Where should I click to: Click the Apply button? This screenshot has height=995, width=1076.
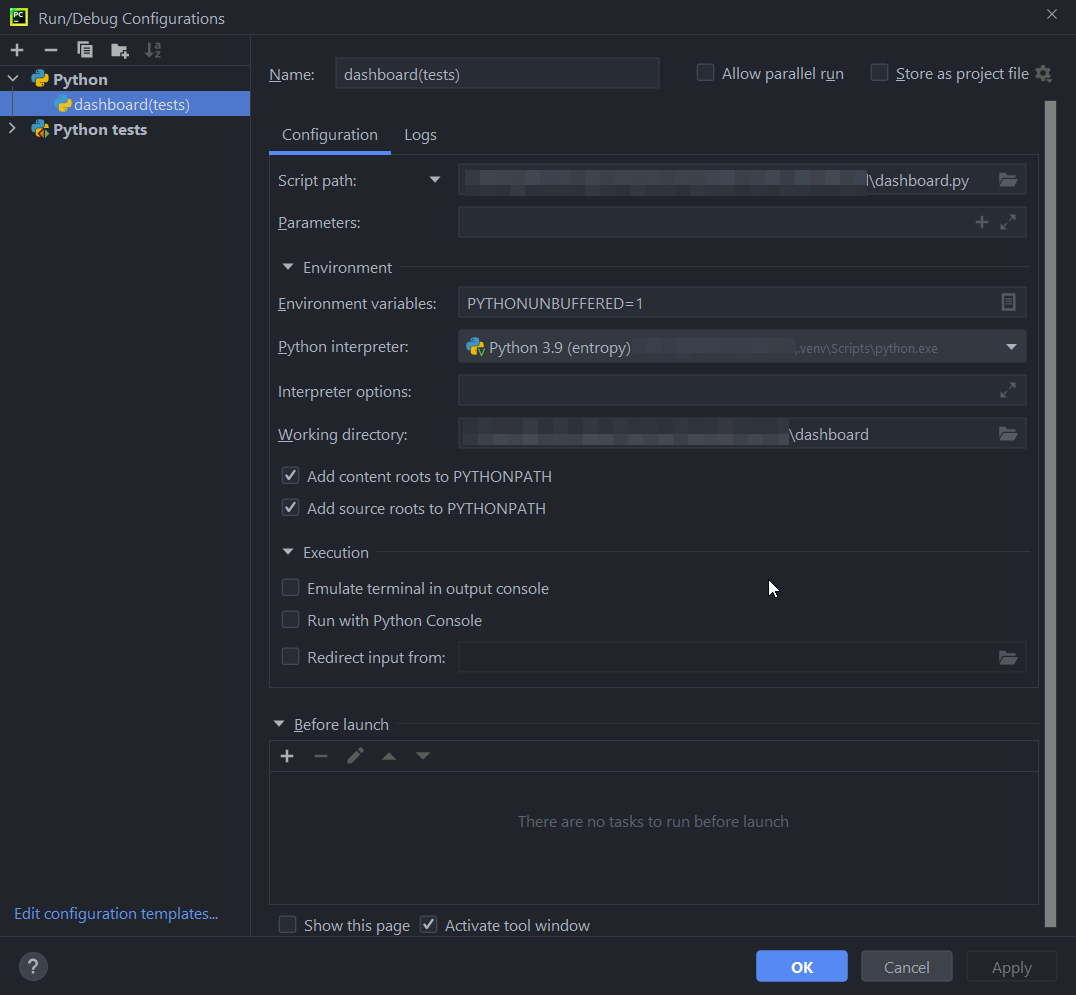(x=1011, y=967)
